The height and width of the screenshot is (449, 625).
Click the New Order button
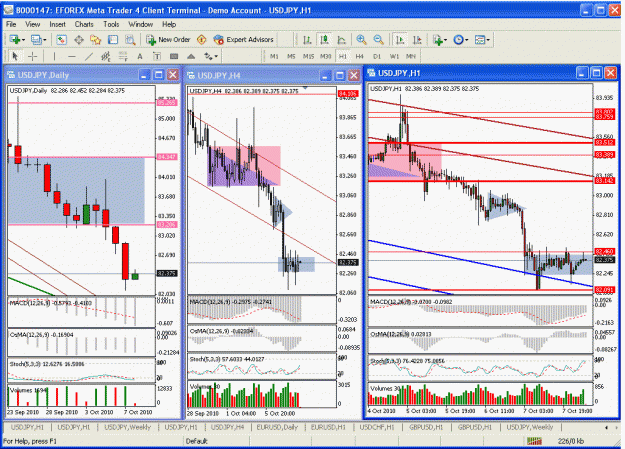pyautogui.click(x=168, y=39)
